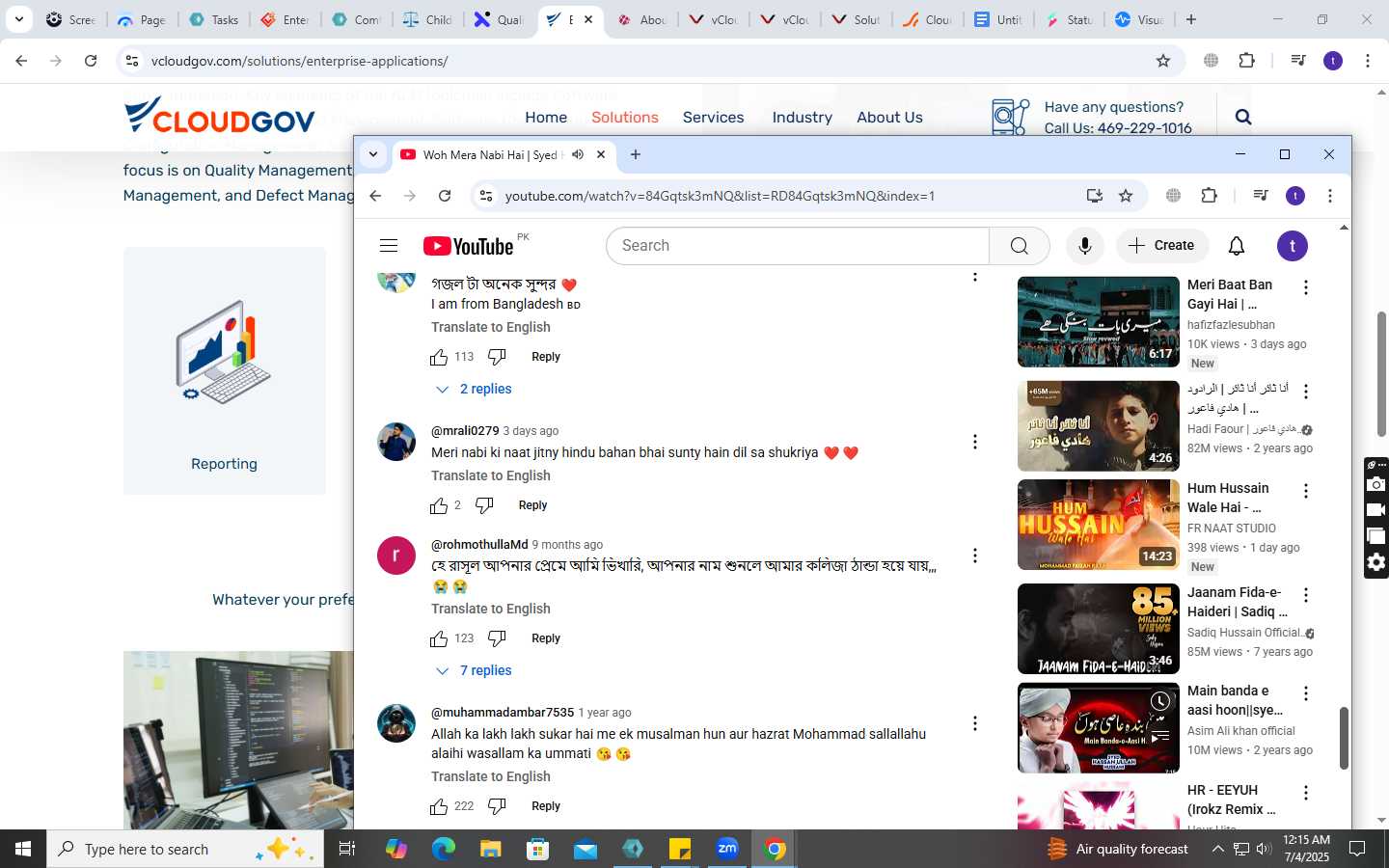
Task: Open Industry menu on CloudGov site
Action: (x=802, y=117)
